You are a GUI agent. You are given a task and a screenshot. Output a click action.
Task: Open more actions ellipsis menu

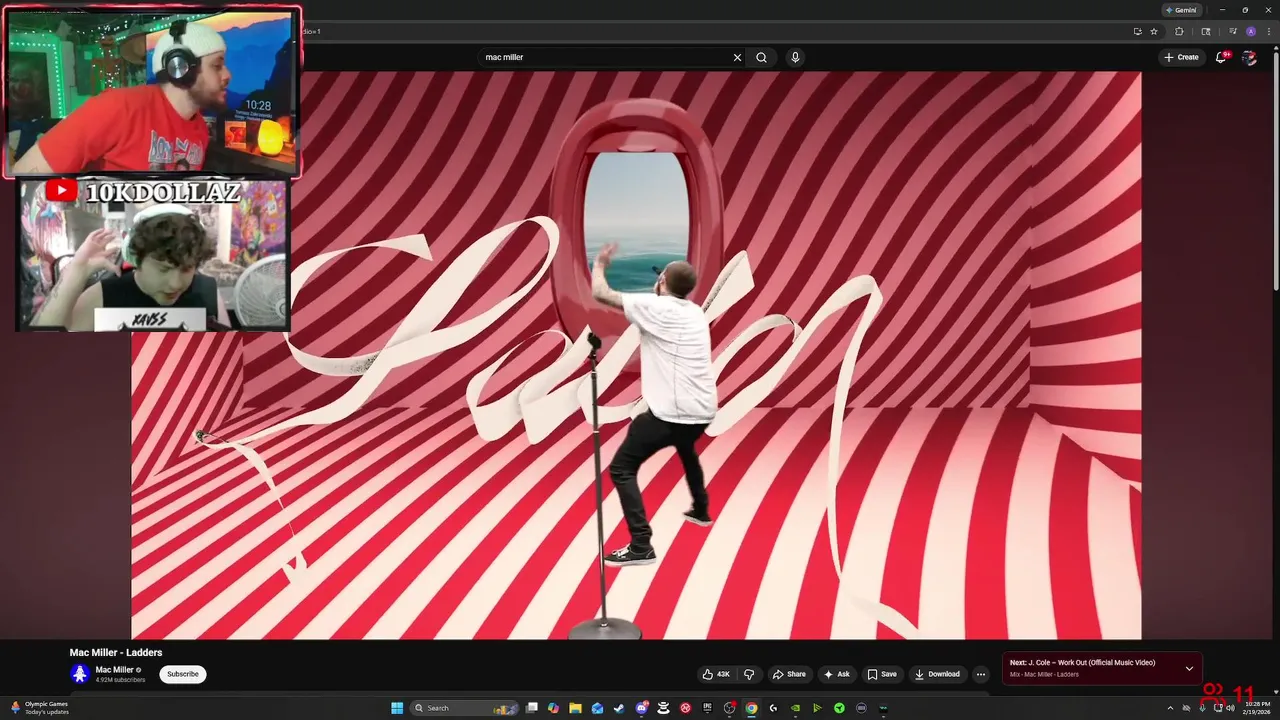coord(981,674)
